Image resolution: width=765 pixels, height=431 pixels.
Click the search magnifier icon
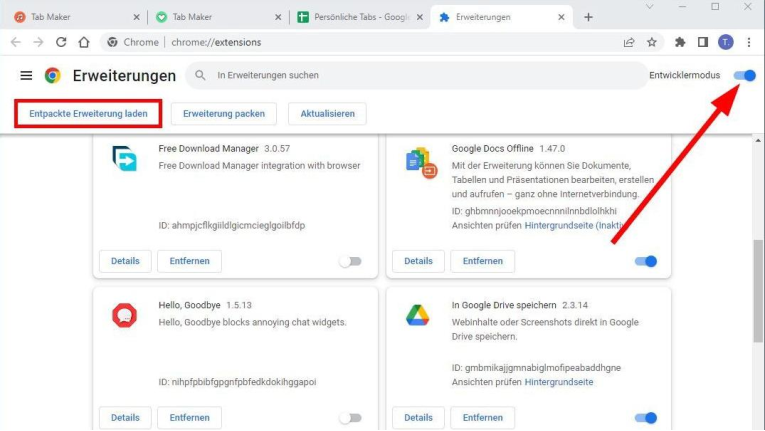(200, 75)
